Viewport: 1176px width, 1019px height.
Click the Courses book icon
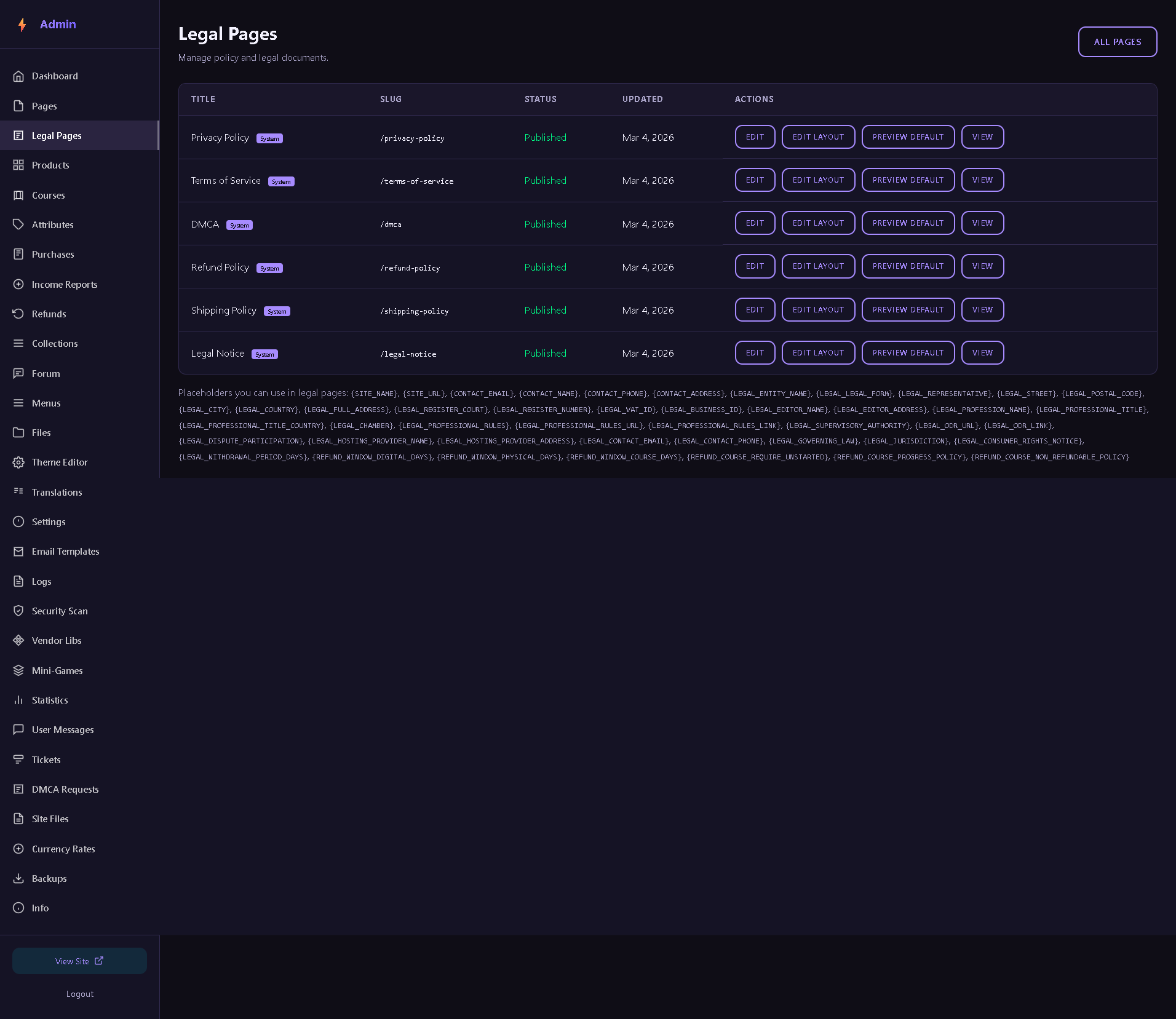[x=18, y=195]
